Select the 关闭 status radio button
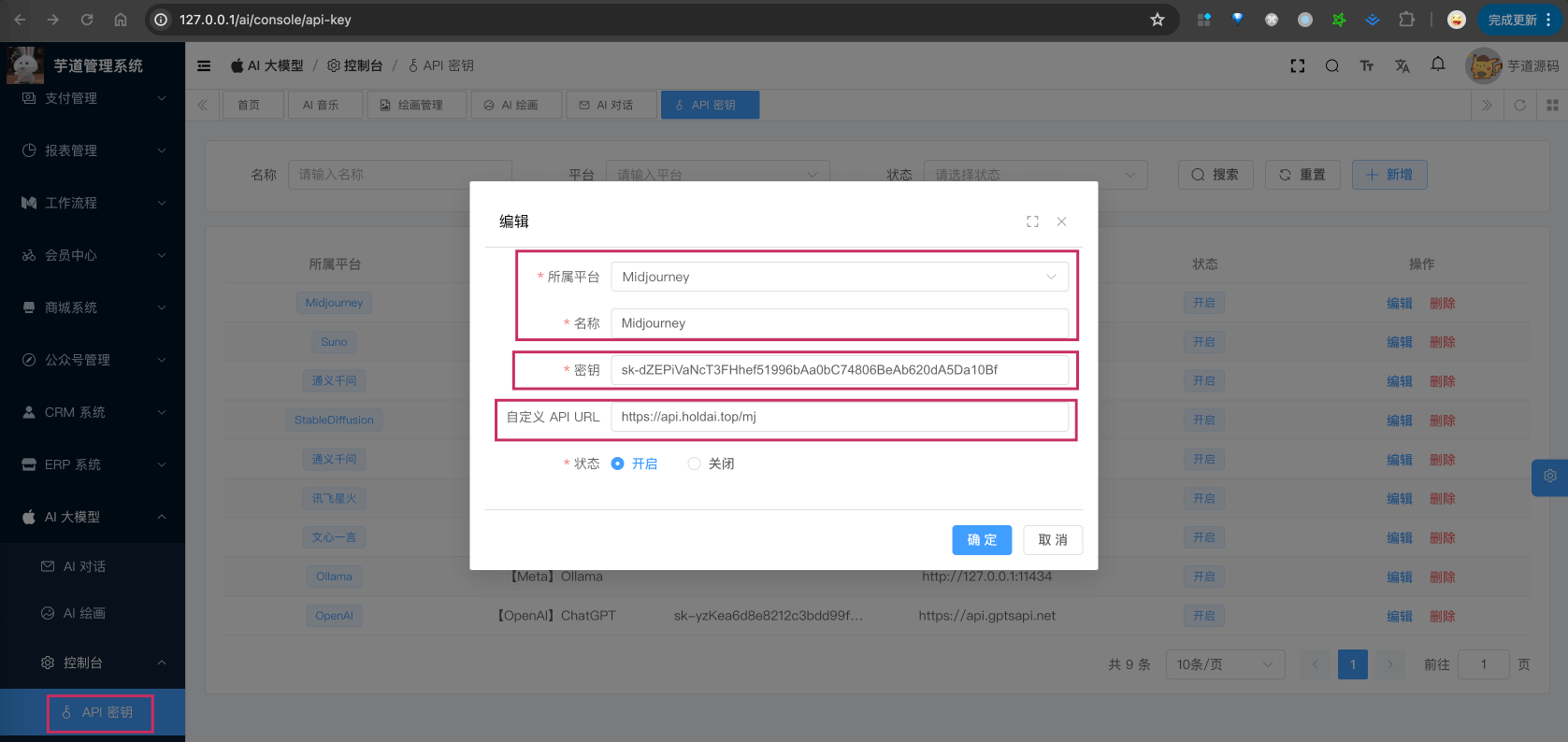This screenshot has height=742, width=1568. click(x=694, y=464)
